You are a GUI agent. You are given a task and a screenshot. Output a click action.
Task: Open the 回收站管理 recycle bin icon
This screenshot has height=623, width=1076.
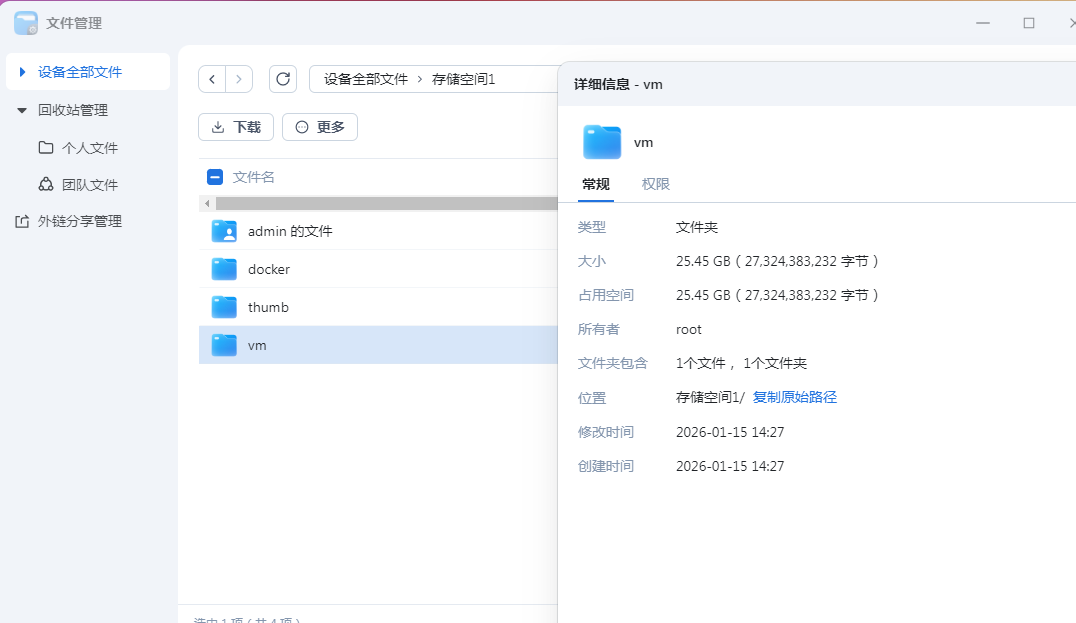tap(78, 110)
